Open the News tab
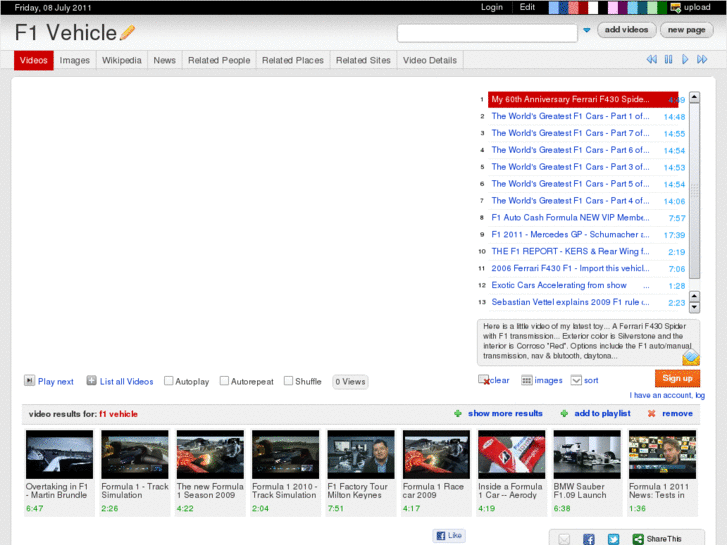 click(x=165, y=60)
